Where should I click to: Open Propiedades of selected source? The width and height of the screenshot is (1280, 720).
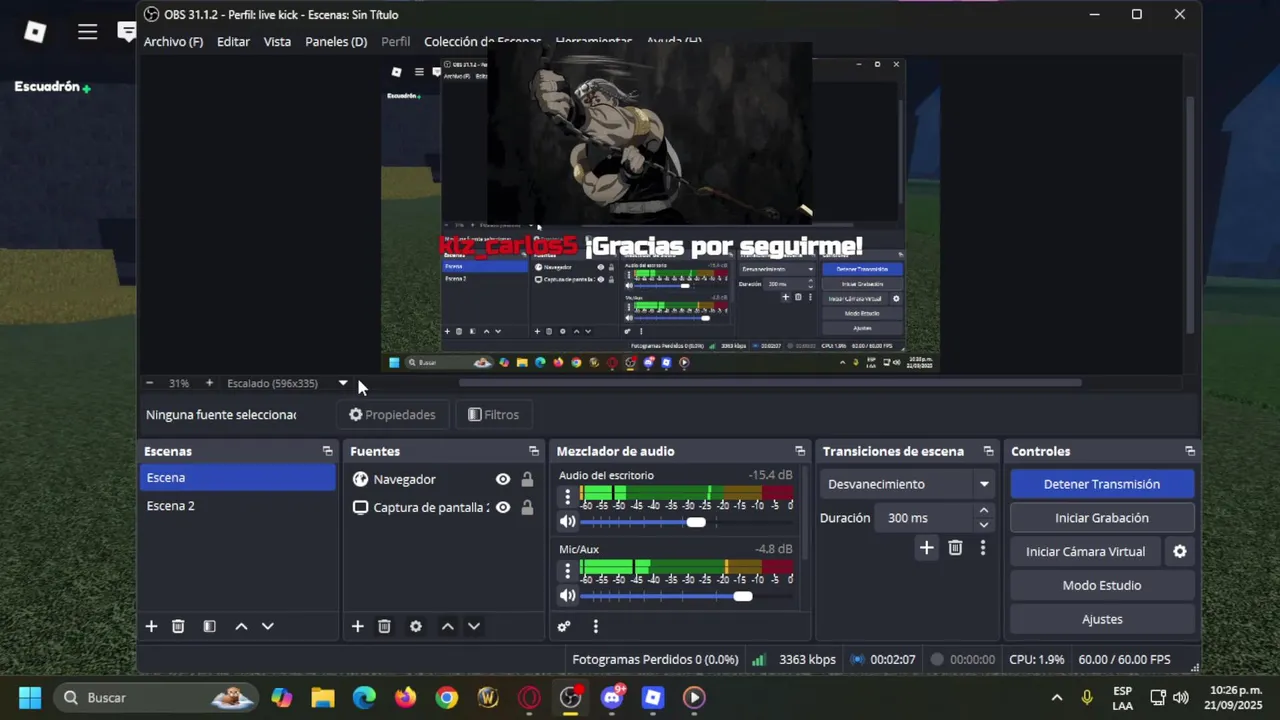pyautogui.click(x=392, y=414)
